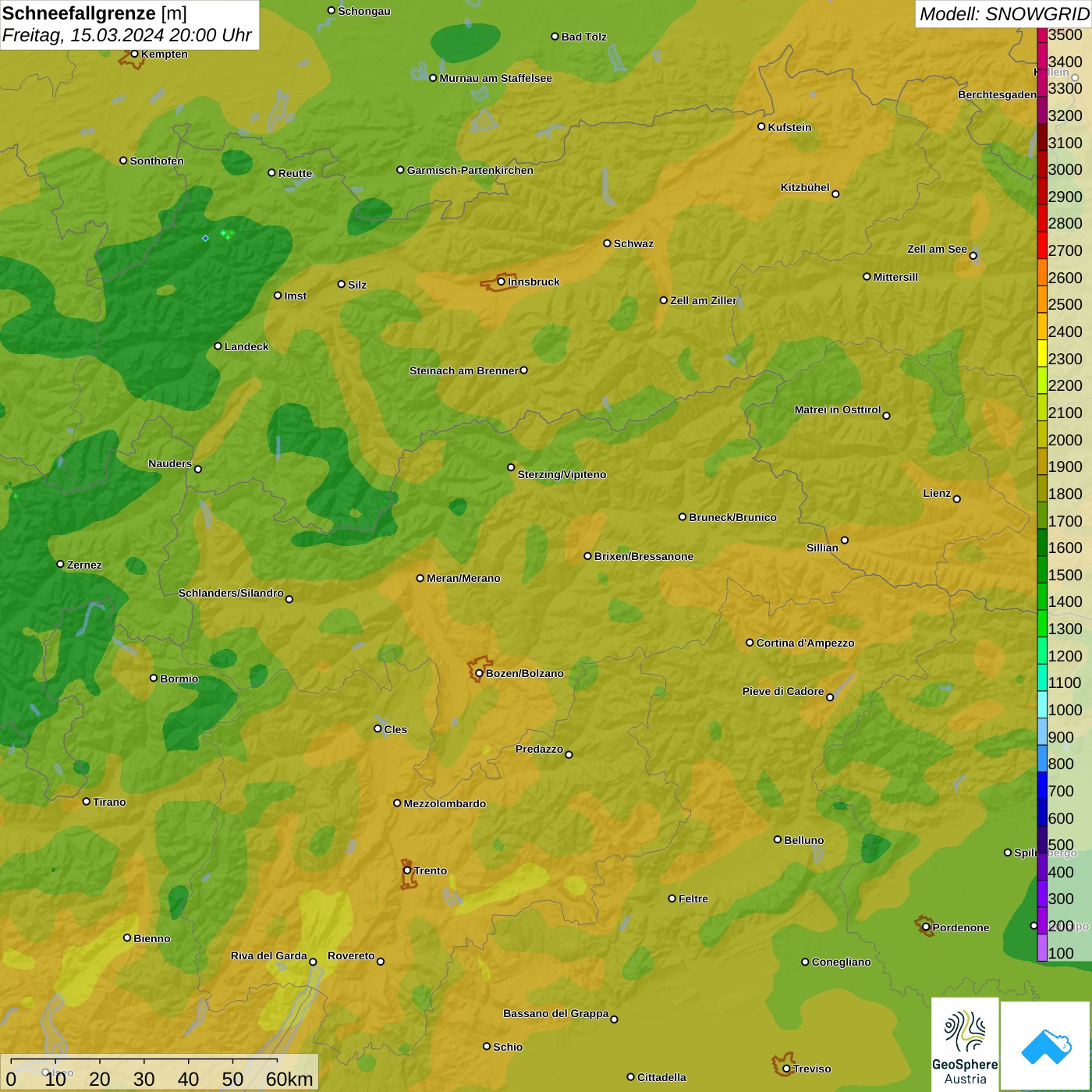The width and height of the screenshot is (1092, 1092).
Task: Click the Cortina d'Ampezzo label
Action: (805, 643)
